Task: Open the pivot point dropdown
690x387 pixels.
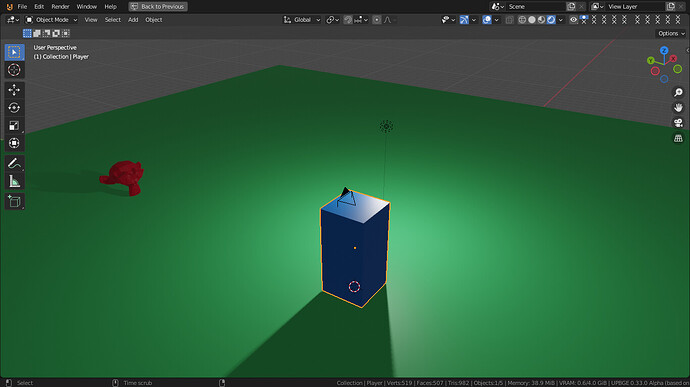Action: (332, 20)
